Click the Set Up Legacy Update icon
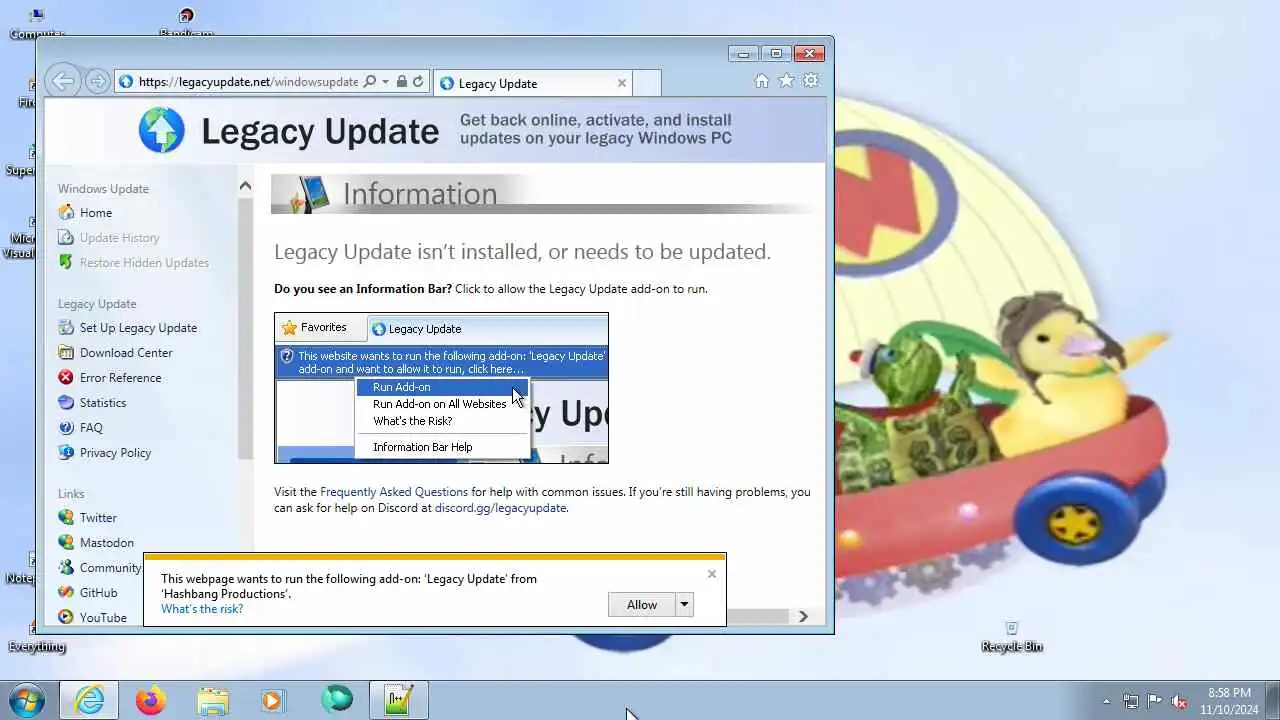The width and height of the screenshot is (1280, 720). point(66,327)
